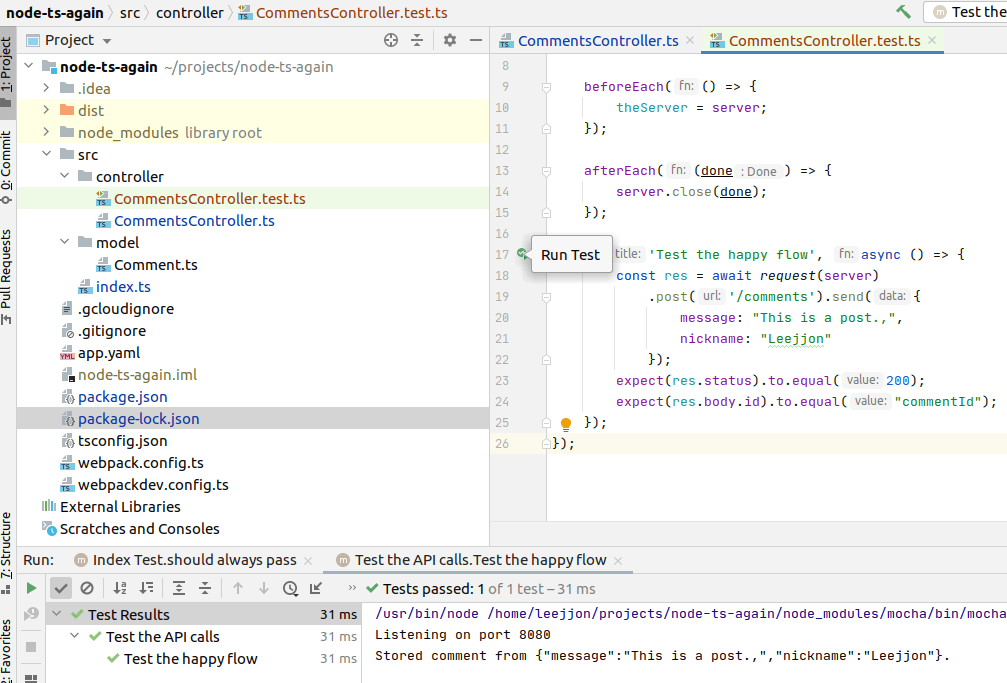The image size is (1007, 683).
Task: Open the 0: Commit tool window
Action: click(6, 168)
